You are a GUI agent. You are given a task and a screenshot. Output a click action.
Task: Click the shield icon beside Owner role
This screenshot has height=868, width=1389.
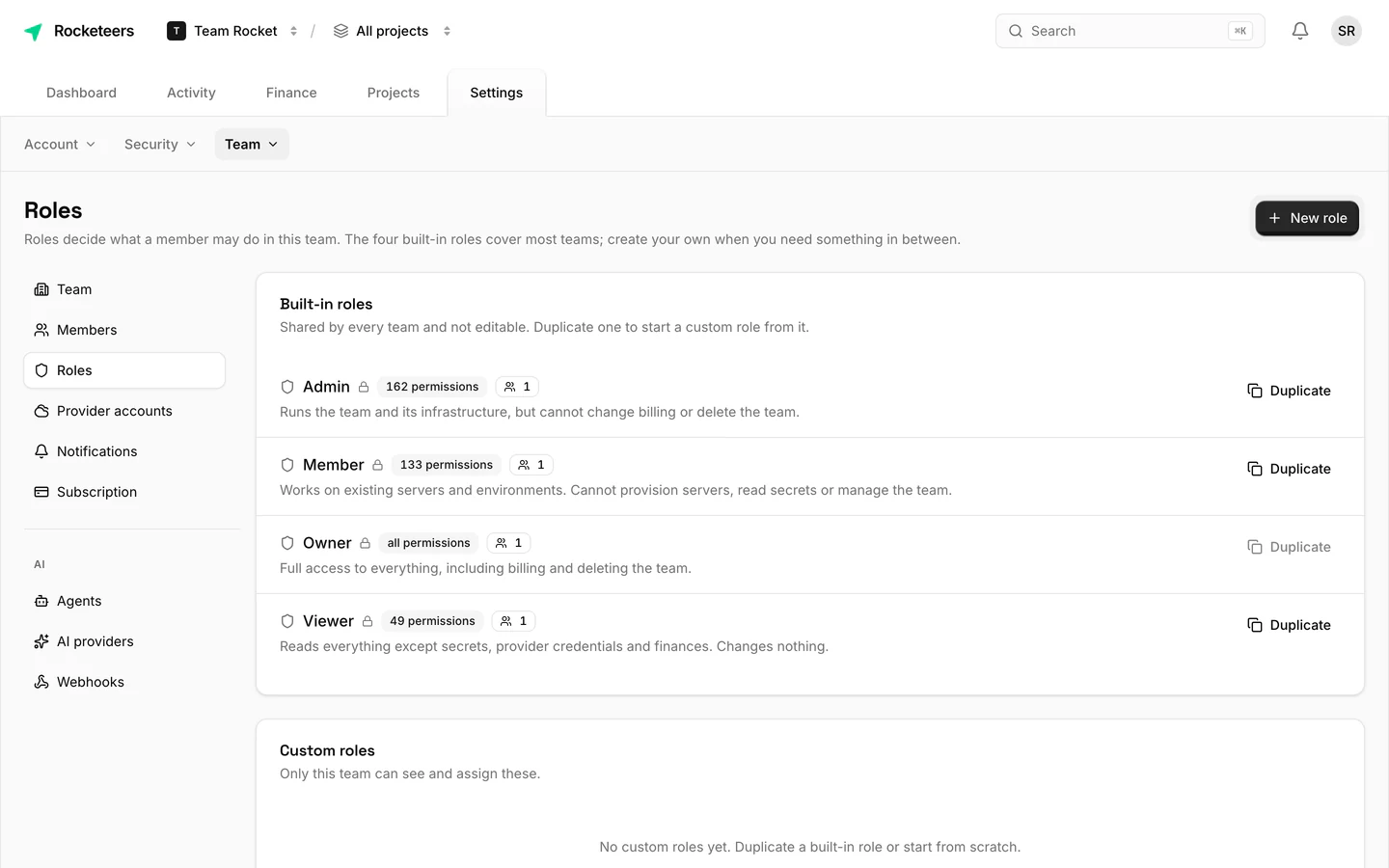click(287, 543)
